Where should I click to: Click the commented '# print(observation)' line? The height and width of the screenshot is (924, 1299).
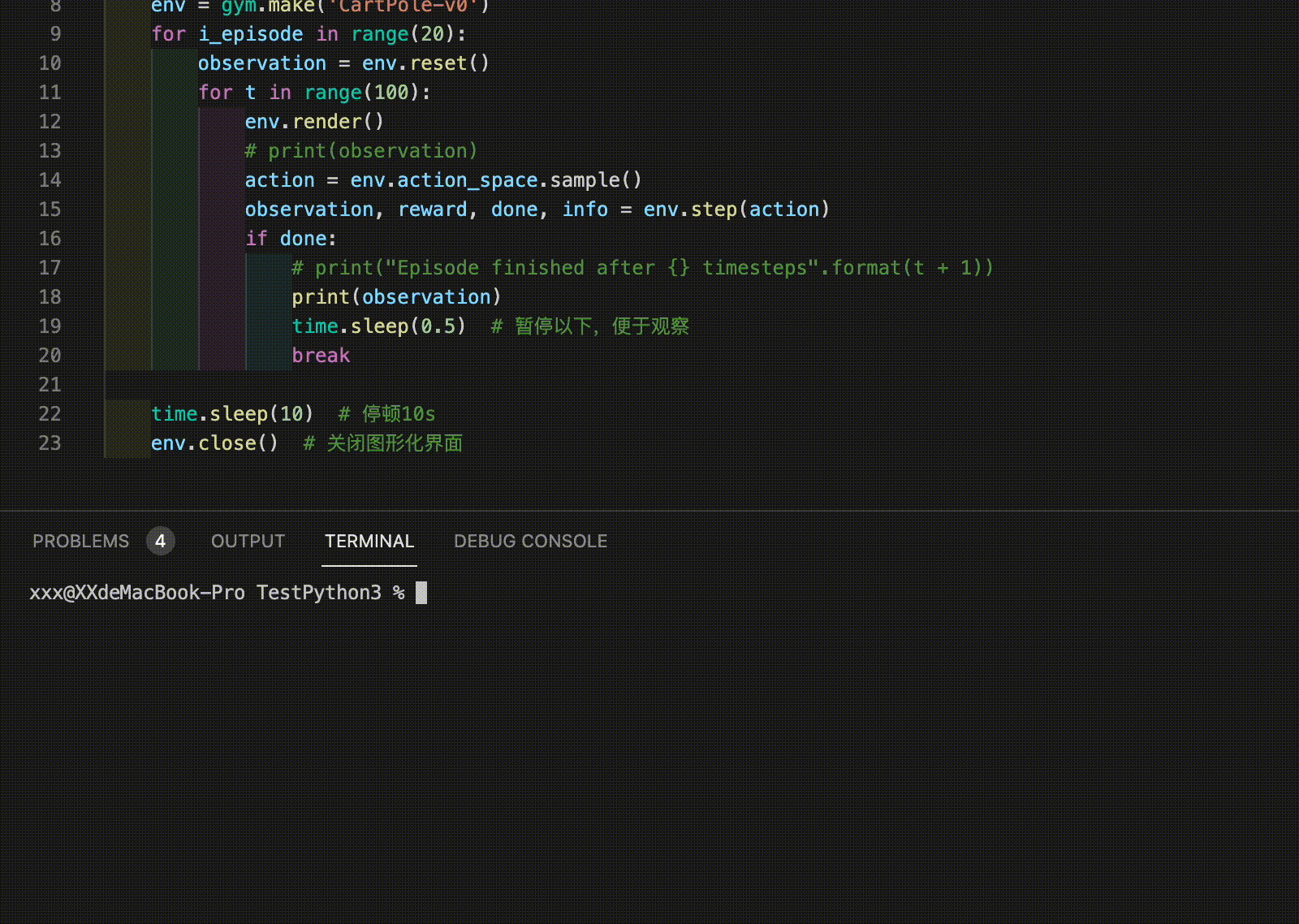(361, 151)
